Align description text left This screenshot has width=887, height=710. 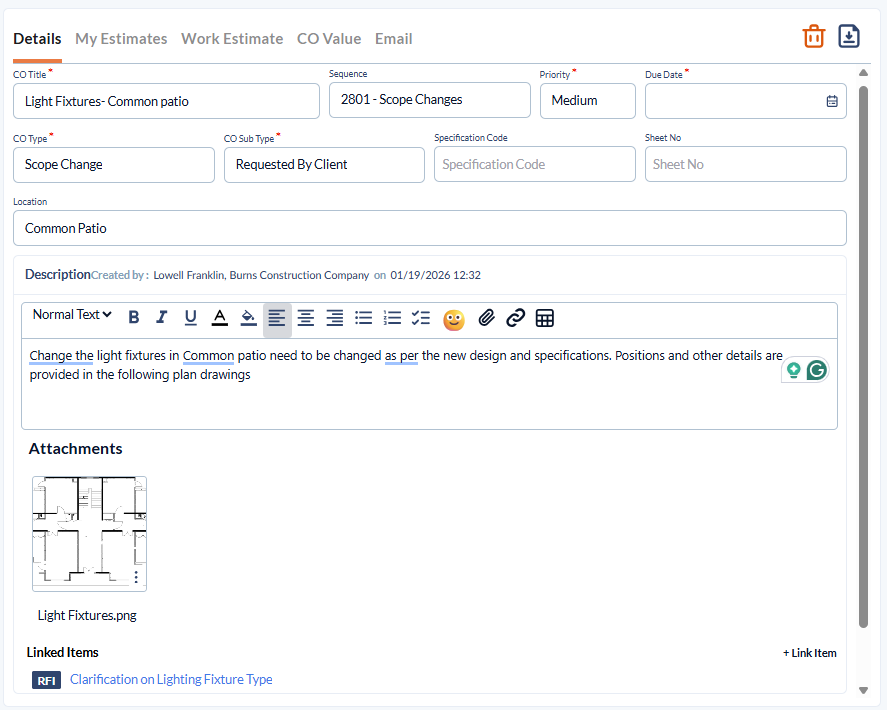click(x=277, y=319)
